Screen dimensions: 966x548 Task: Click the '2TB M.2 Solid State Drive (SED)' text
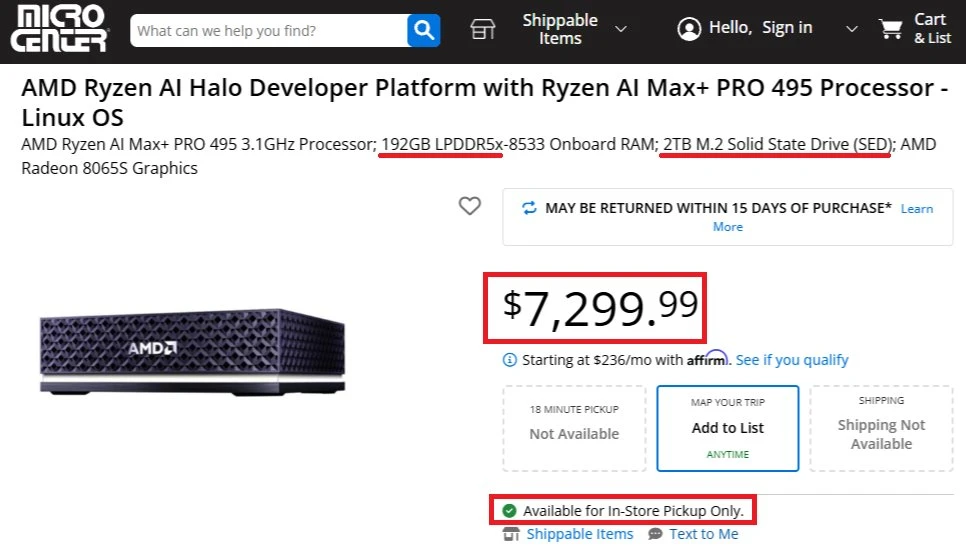(x=778, y=144)
